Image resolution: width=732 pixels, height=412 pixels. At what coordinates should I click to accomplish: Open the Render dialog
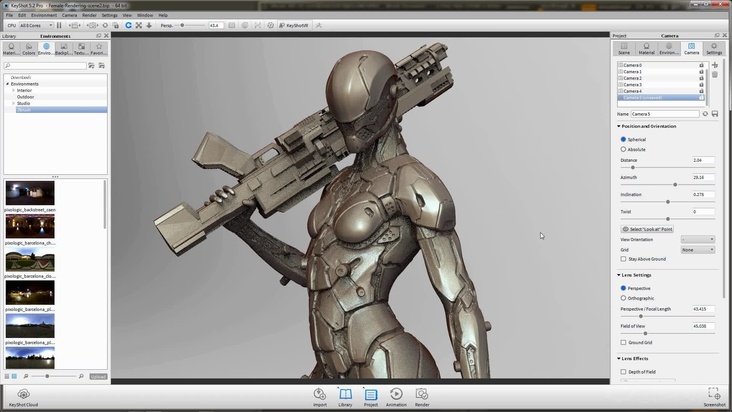coord(422,397)
